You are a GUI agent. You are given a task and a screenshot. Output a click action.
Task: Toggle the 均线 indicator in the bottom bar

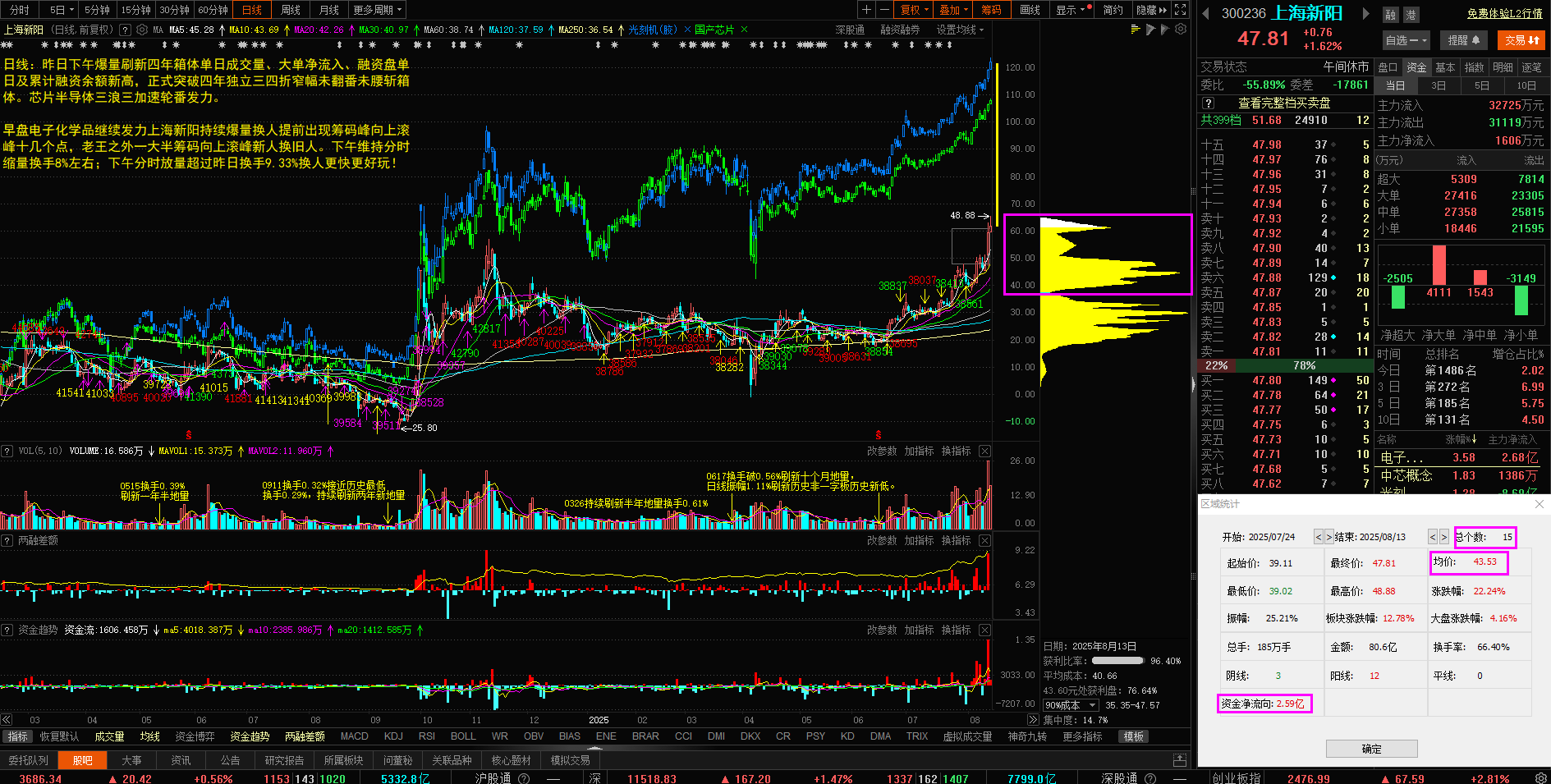coord(149,736)
